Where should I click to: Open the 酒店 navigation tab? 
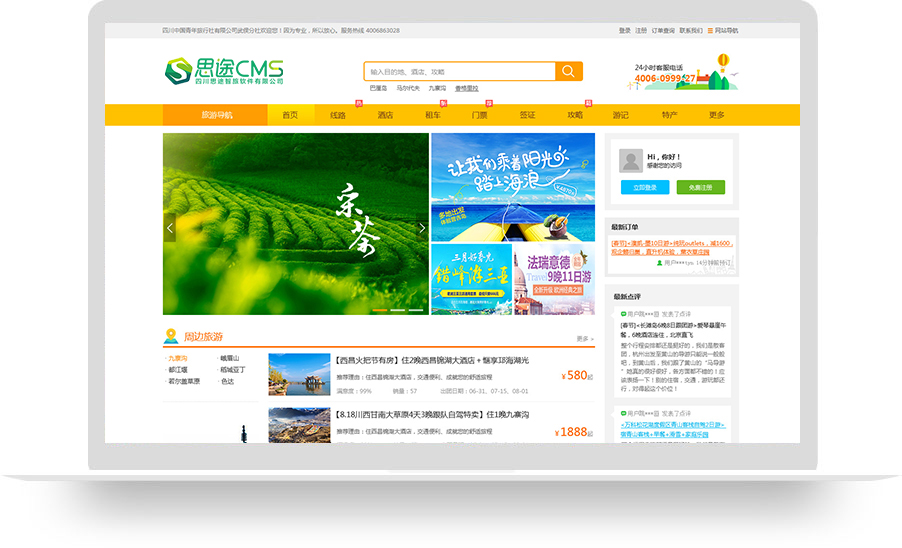point(385,115)
